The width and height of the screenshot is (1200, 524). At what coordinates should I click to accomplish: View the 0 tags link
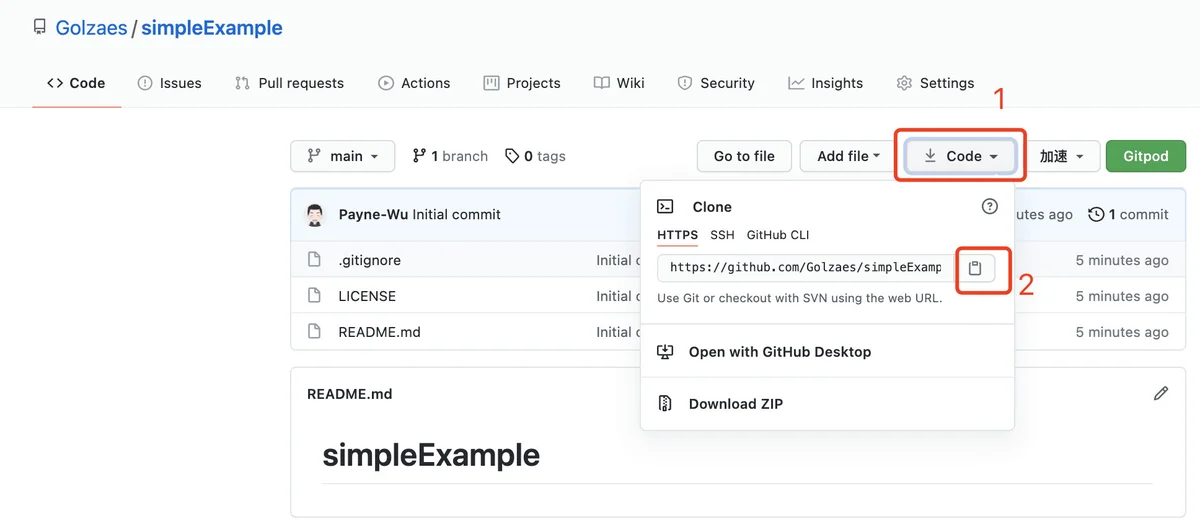tap(535, 156)
